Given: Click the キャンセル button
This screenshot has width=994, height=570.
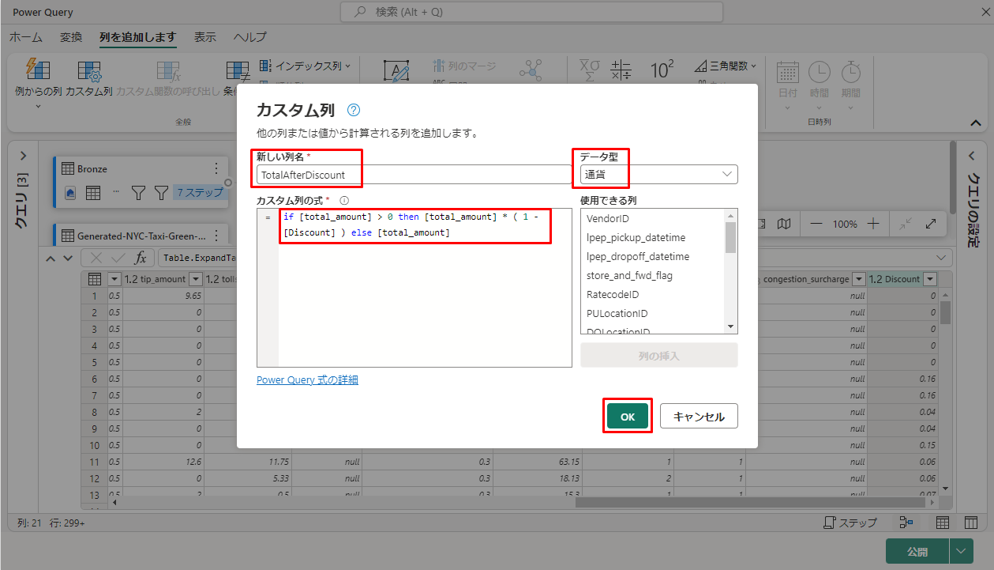Looking at the screenshot, I should (x=699, y=417).
